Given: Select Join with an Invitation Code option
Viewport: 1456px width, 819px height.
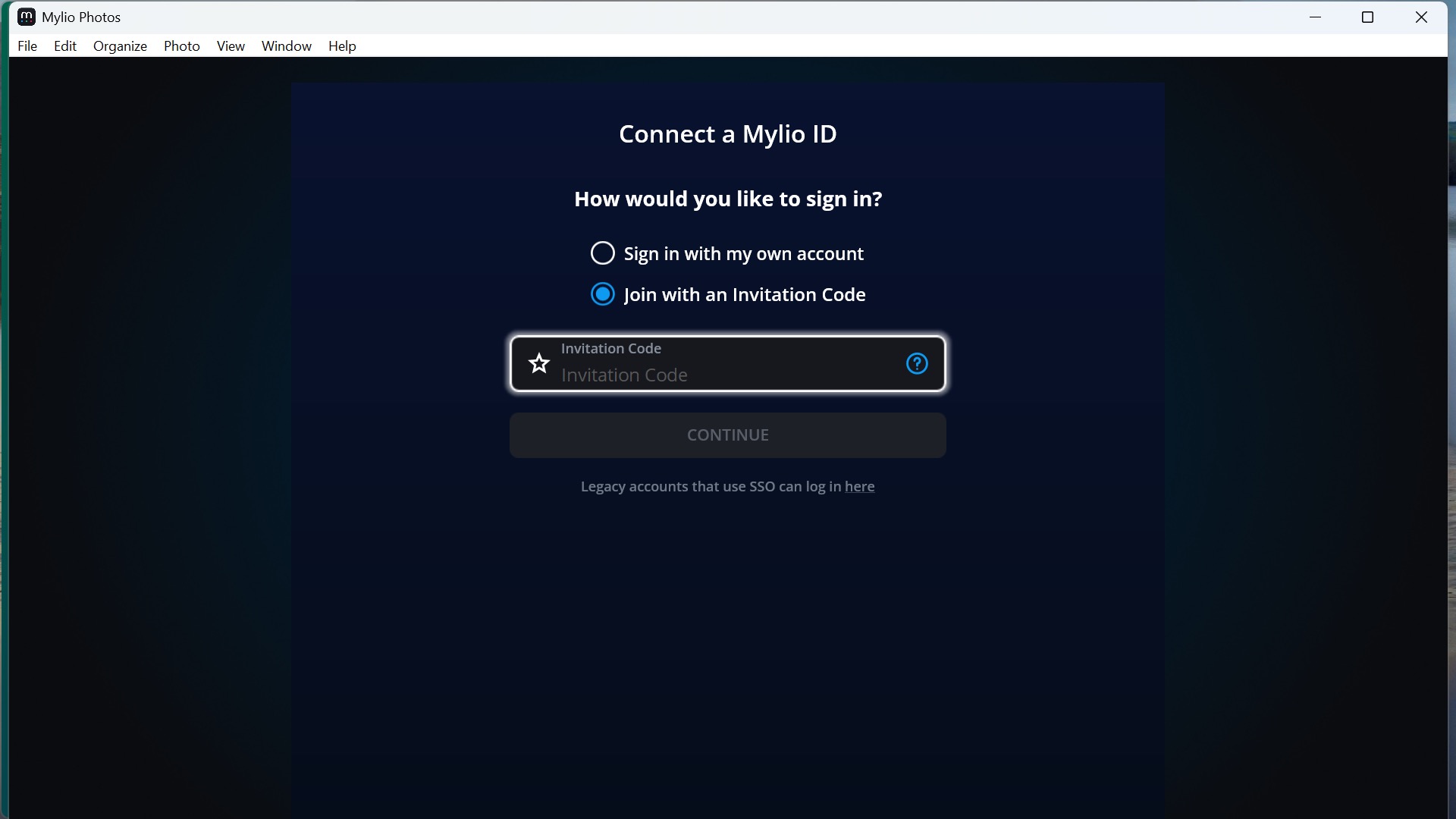Looking at the screenshot, I should 728,294.
